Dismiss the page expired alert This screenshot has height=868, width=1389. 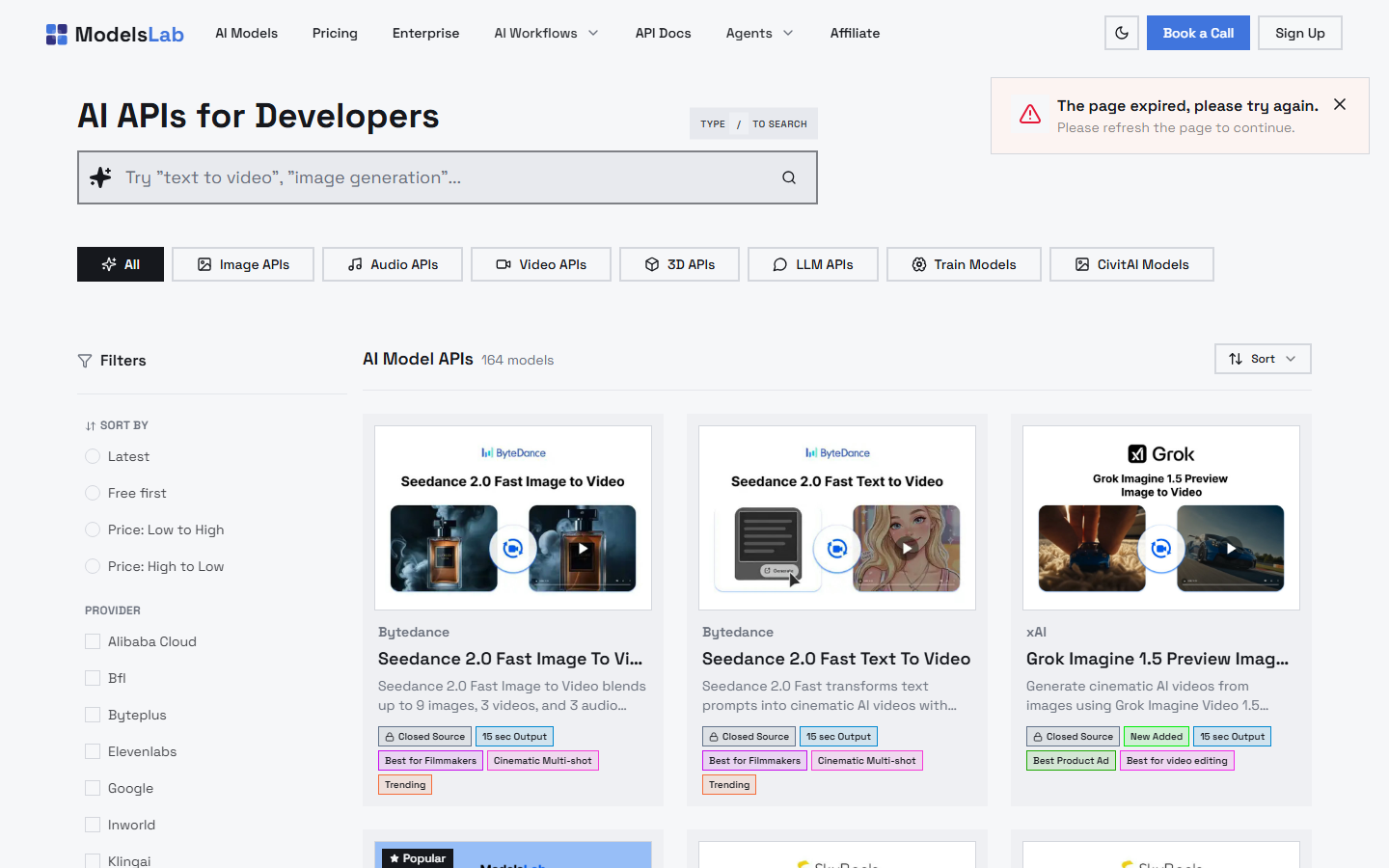[x=1340, y=104]
